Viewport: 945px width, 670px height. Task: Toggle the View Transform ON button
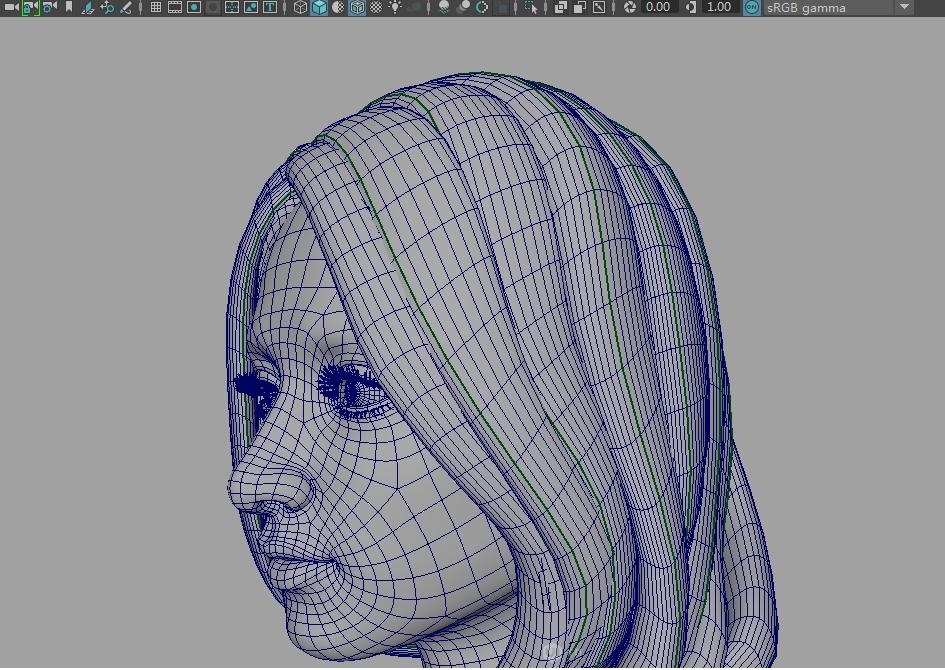pos(752,7)
